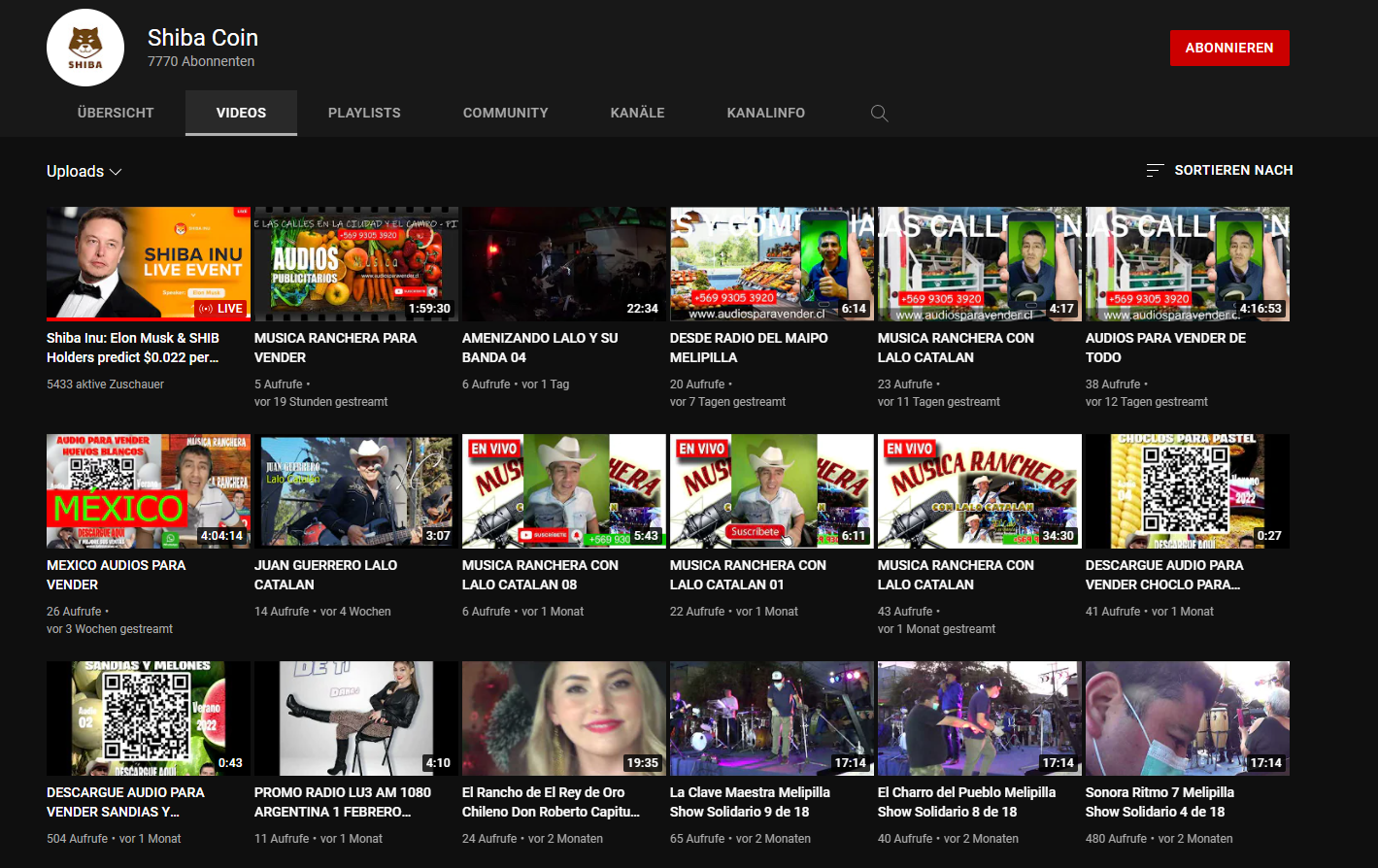Click title 'Sonora Ritmo 7 Melipilla Show Solidario'
The image size is (1378, 868).
coord(1160,802)
